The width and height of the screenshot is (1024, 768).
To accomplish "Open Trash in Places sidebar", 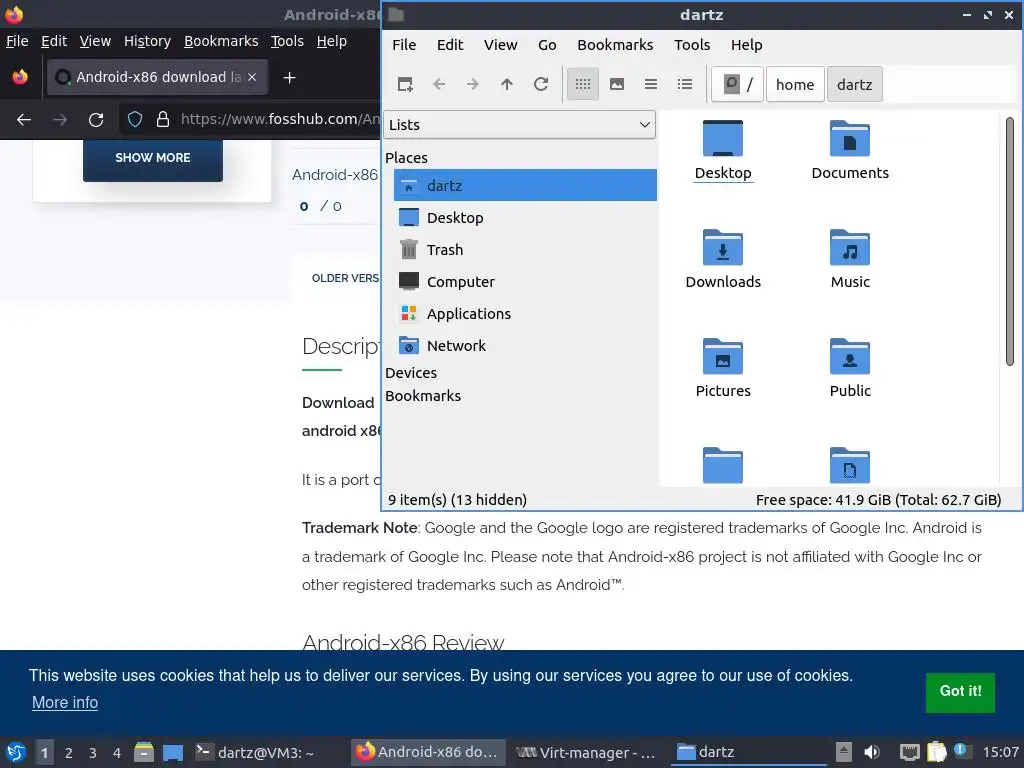I will click(x=525, y=249).
